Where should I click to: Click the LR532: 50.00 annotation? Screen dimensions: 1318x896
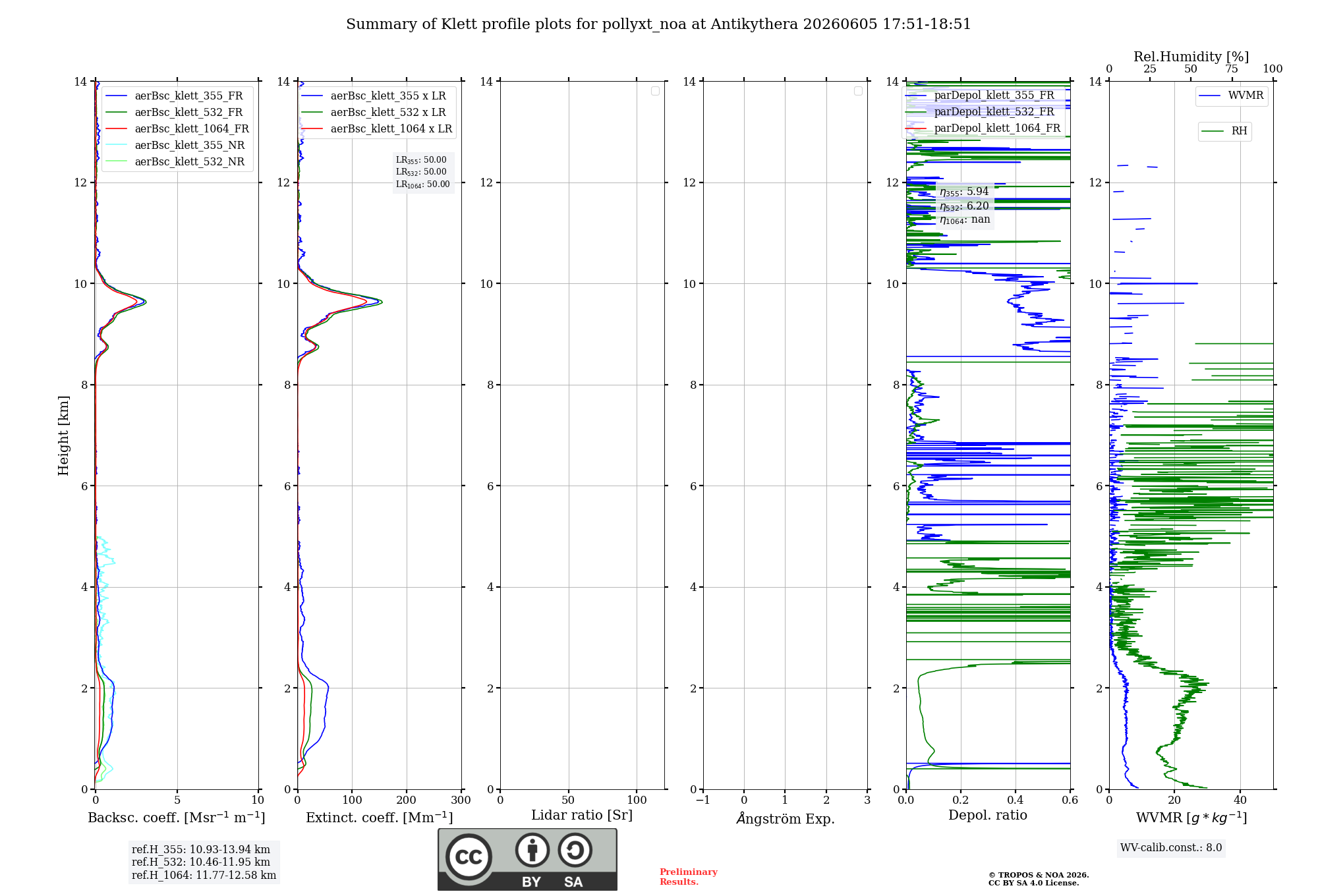point(421,172)
